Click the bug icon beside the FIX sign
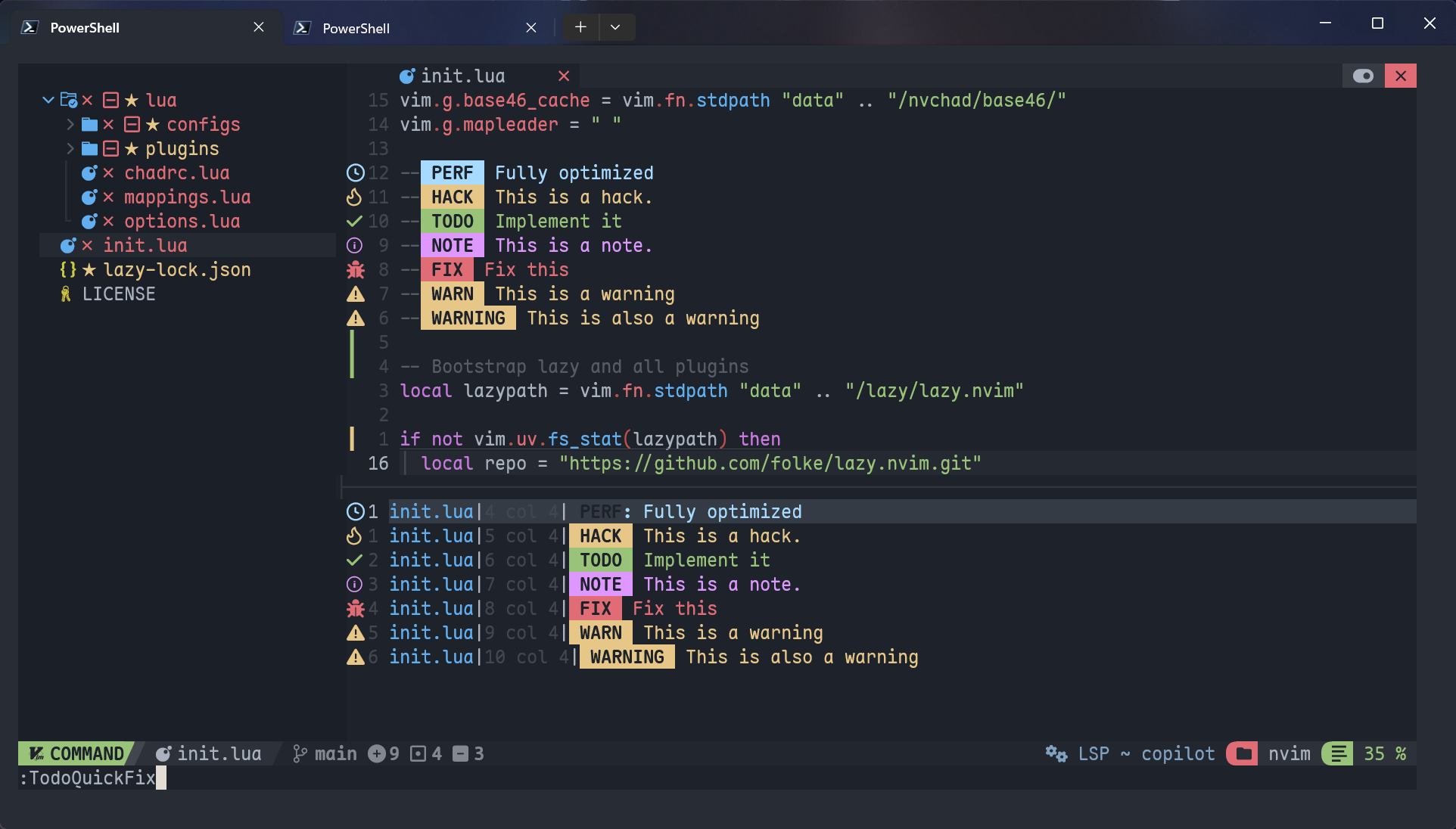This screenshot has height=829, width=1456. tap(356, 269)
